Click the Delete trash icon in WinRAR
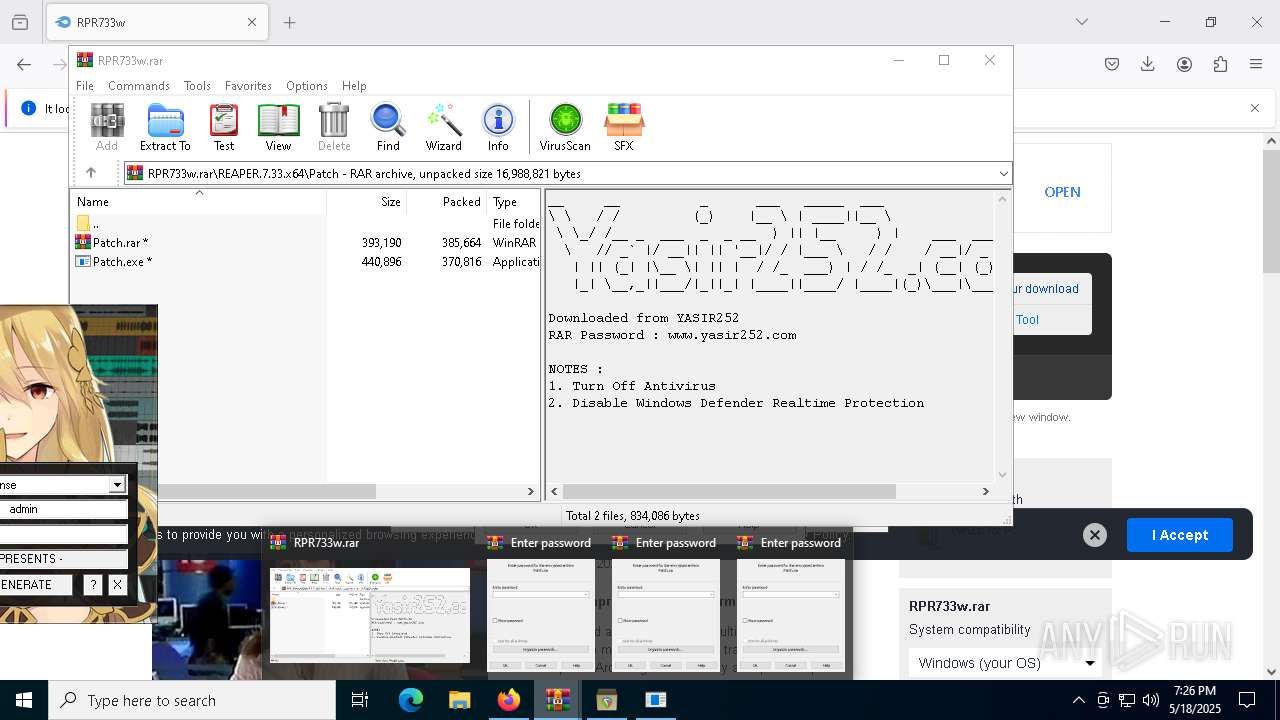 point(334,127)
